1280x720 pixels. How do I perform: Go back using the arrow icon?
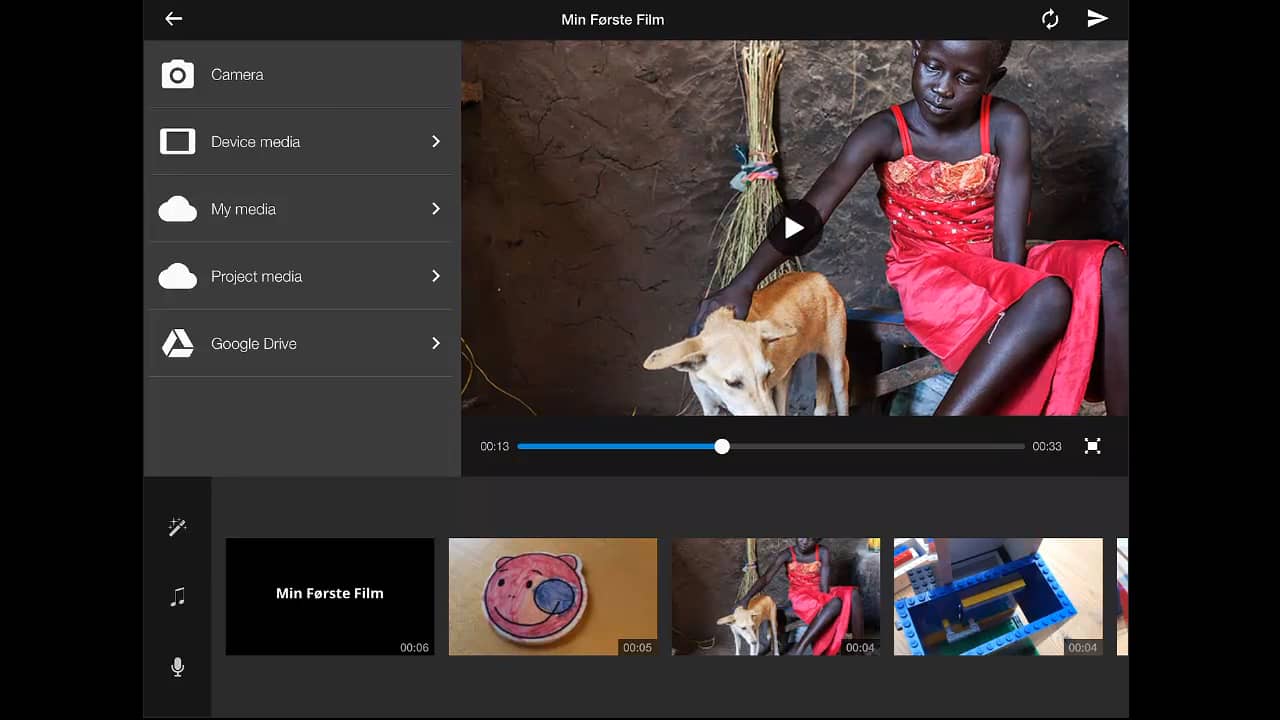(x=174, y=19)
